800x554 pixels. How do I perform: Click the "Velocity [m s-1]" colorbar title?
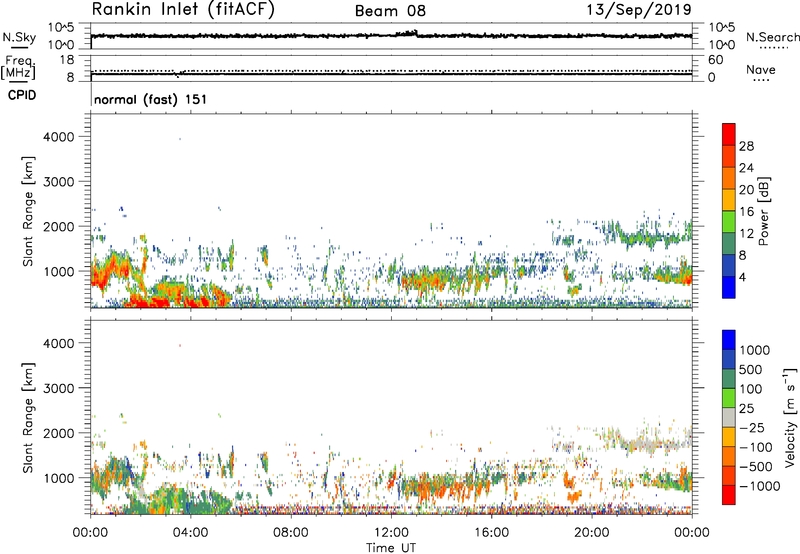click(790, 417)
